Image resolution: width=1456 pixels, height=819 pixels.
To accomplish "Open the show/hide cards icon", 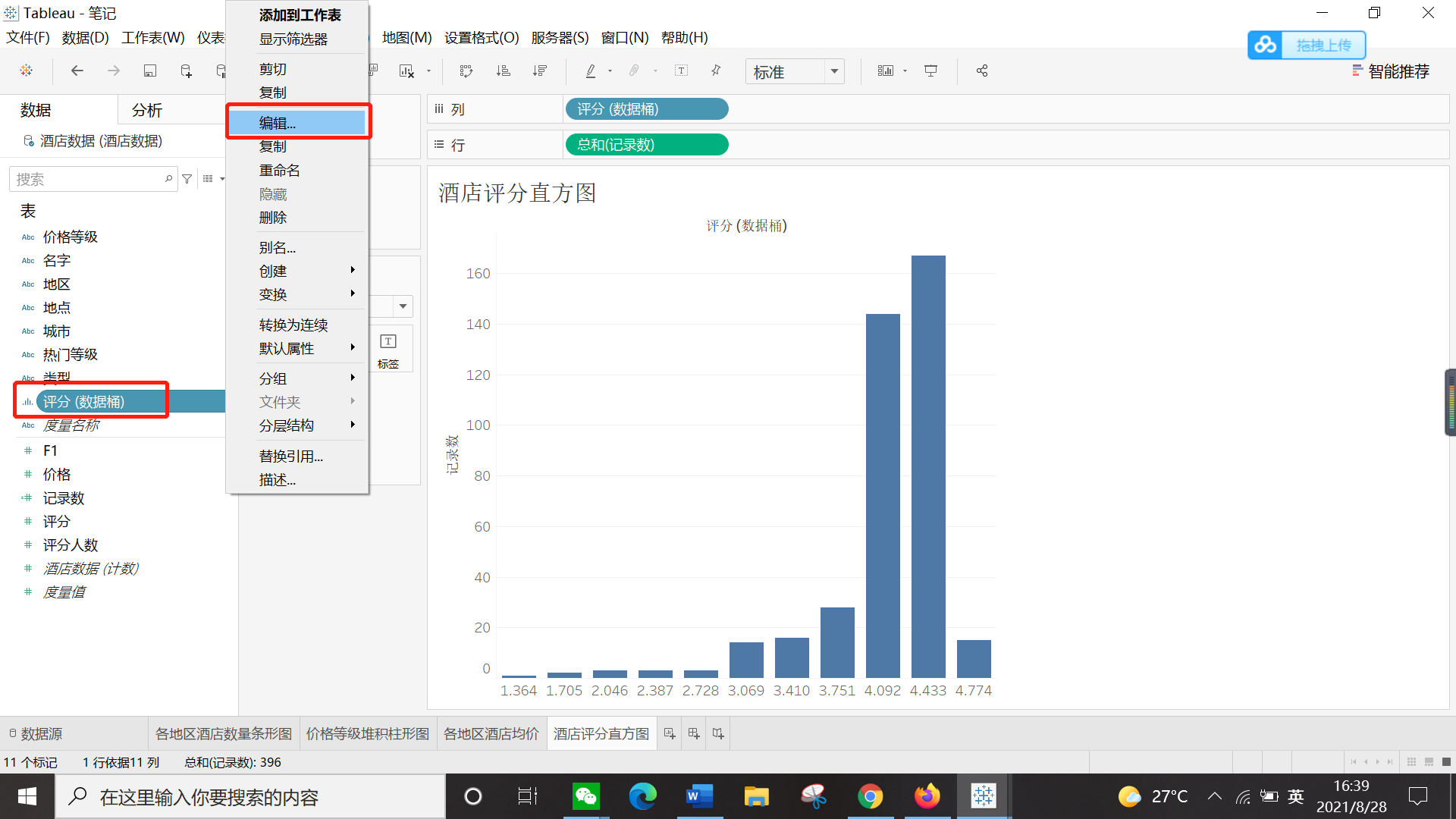I will [886, 71].
